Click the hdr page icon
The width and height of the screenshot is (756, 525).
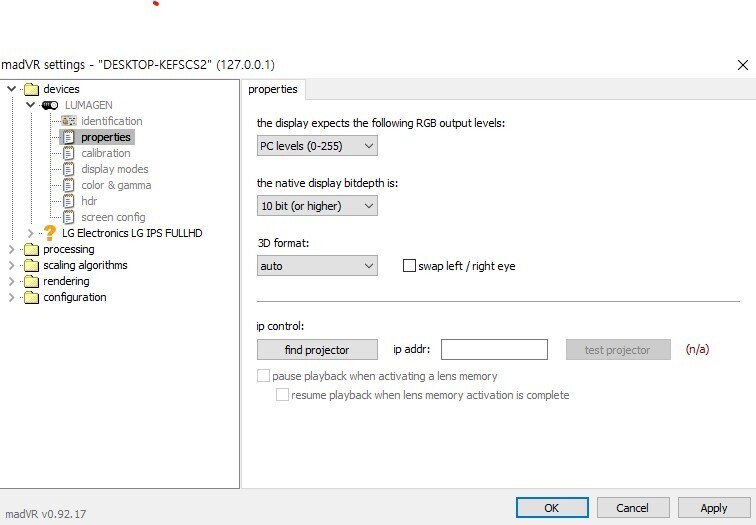69,201
